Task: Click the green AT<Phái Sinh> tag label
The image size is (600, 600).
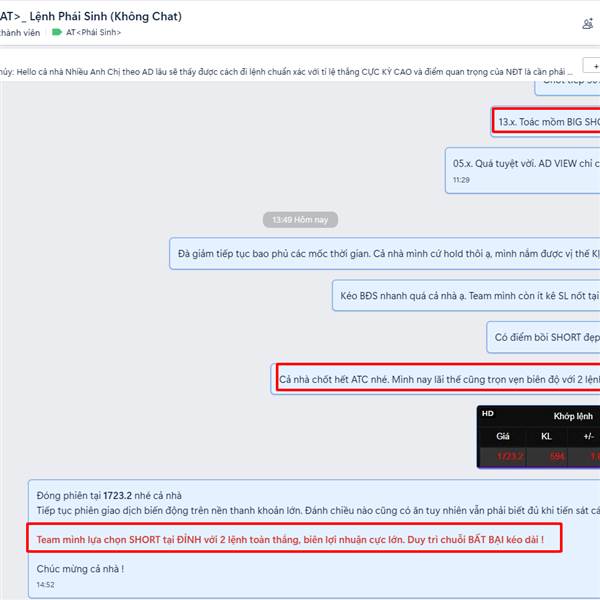Action: (x=87, y=33)
